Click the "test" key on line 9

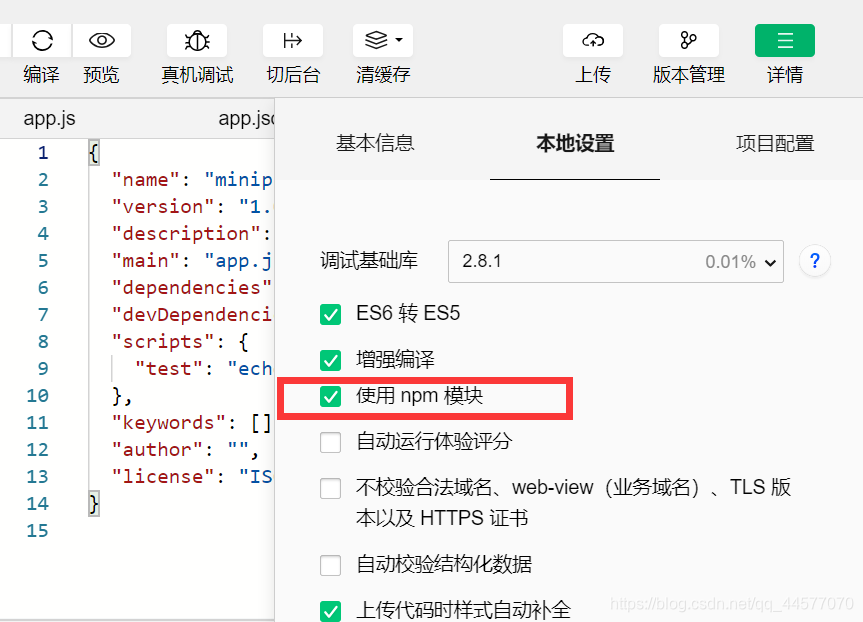pos(169,368)
